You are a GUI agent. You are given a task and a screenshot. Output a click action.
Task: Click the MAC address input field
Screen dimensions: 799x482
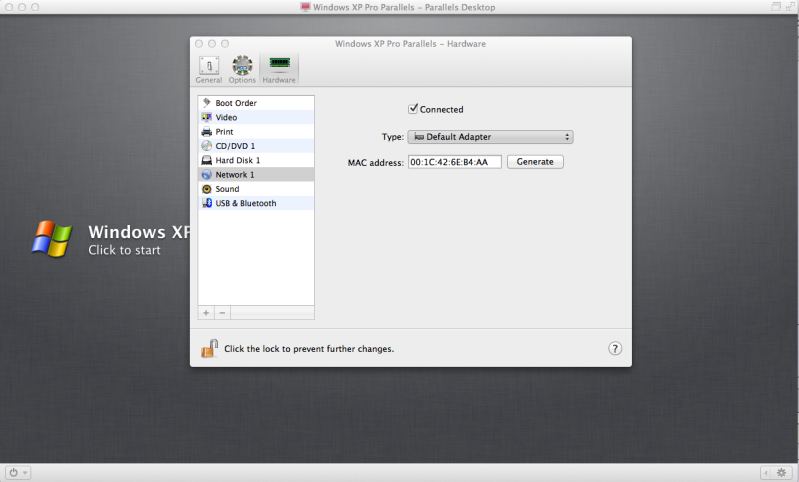[455, 162]
